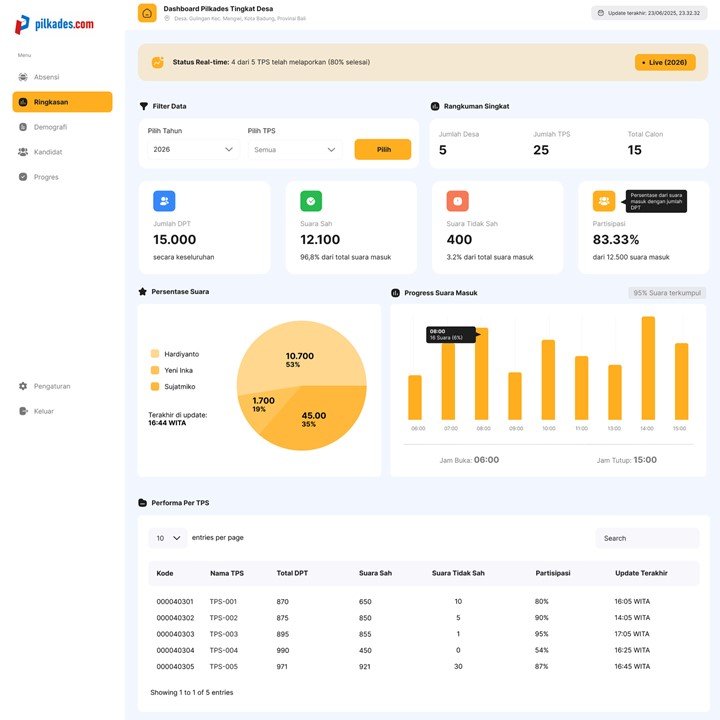The width and height of the screenshot is (720, 720).
Task: Sort by Partisipasi column header
Action: tap(553, 573)
